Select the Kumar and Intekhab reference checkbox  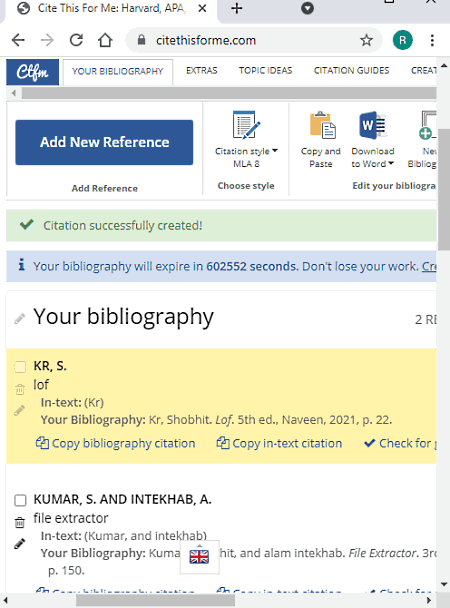(20, 500)
